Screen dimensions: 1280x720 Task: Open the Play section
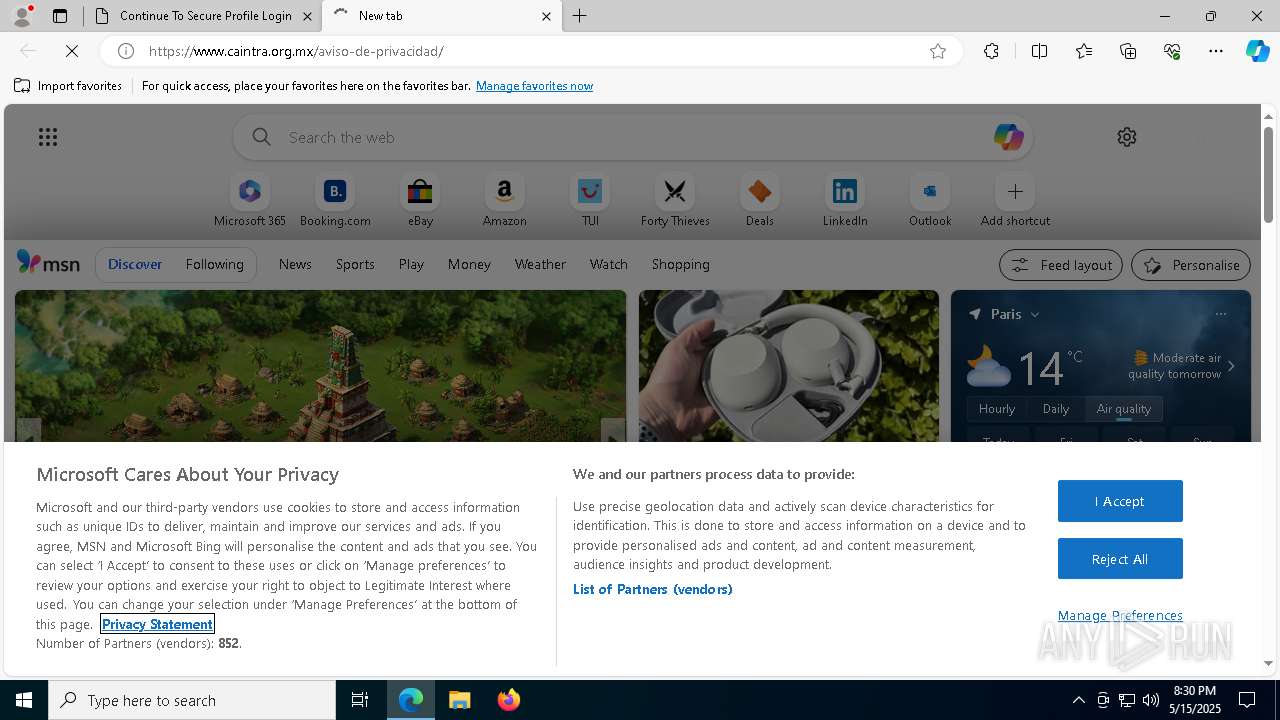coord(411,264)
